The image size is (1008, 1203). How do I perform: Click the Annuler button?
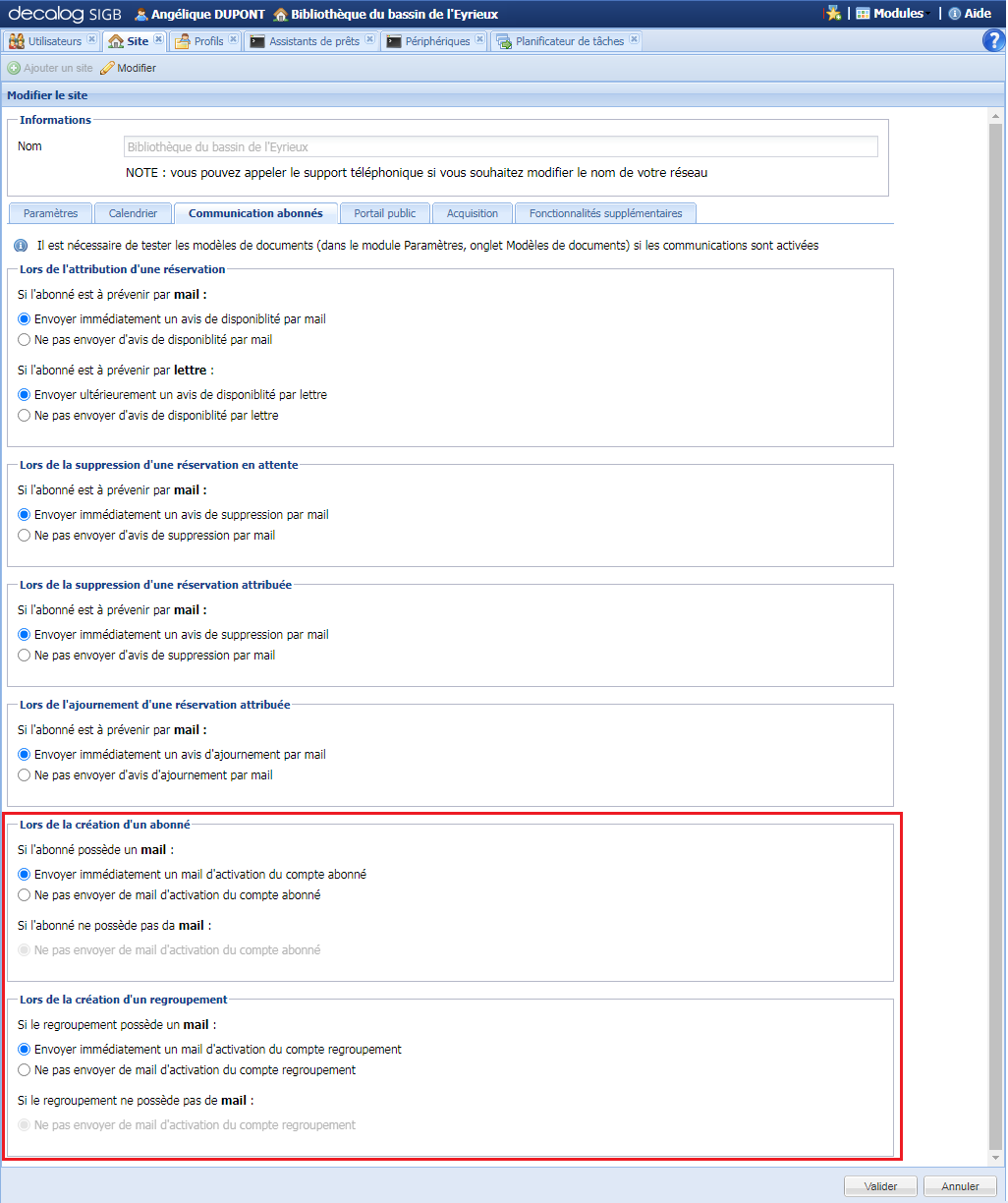pos(958,1185)
